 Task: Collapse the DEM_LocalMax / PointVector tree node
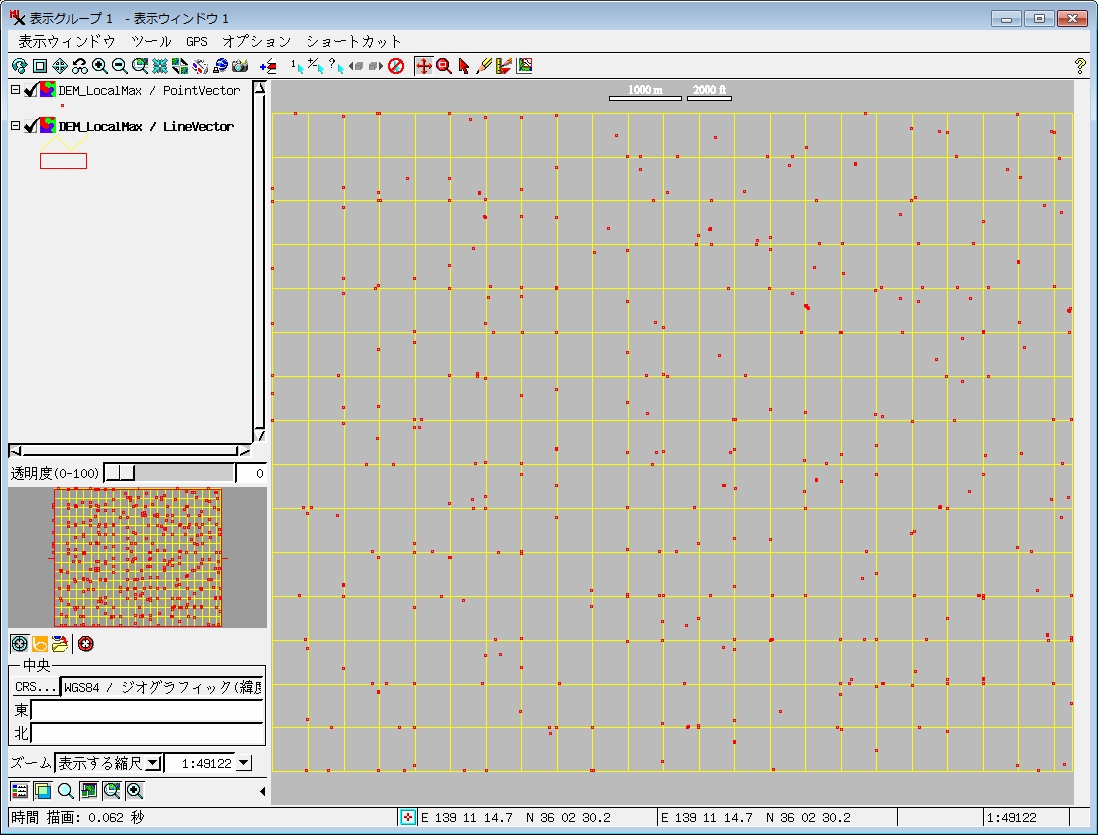pyautogui.click(x=15, y=90)
